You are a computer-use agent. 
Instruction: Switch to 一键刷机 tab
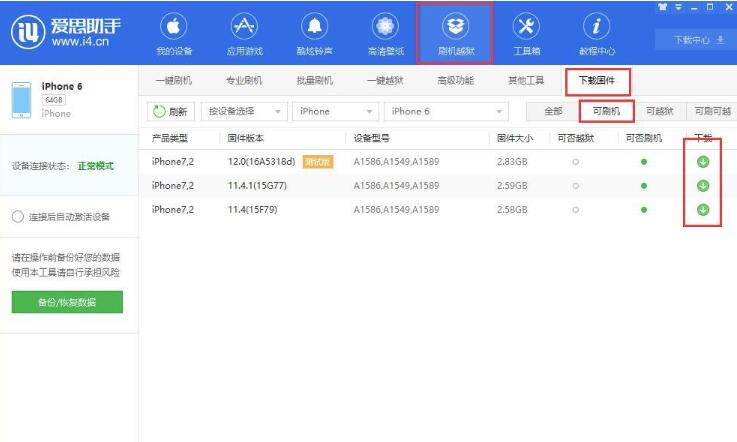pyautogui.click(x=173, y=80)
